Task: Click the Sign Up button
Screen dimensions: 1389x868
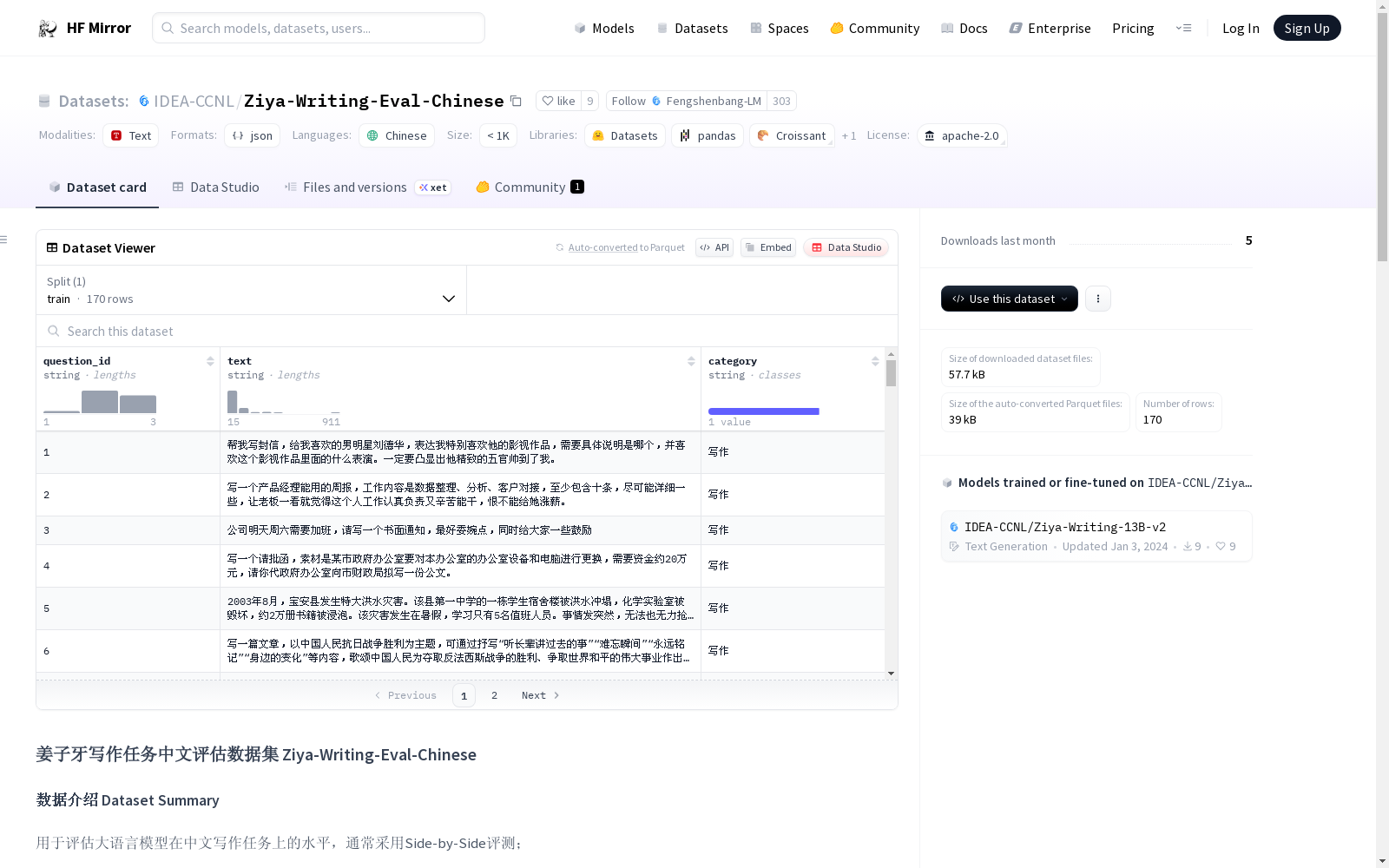Action: (x=1307, y=28)
